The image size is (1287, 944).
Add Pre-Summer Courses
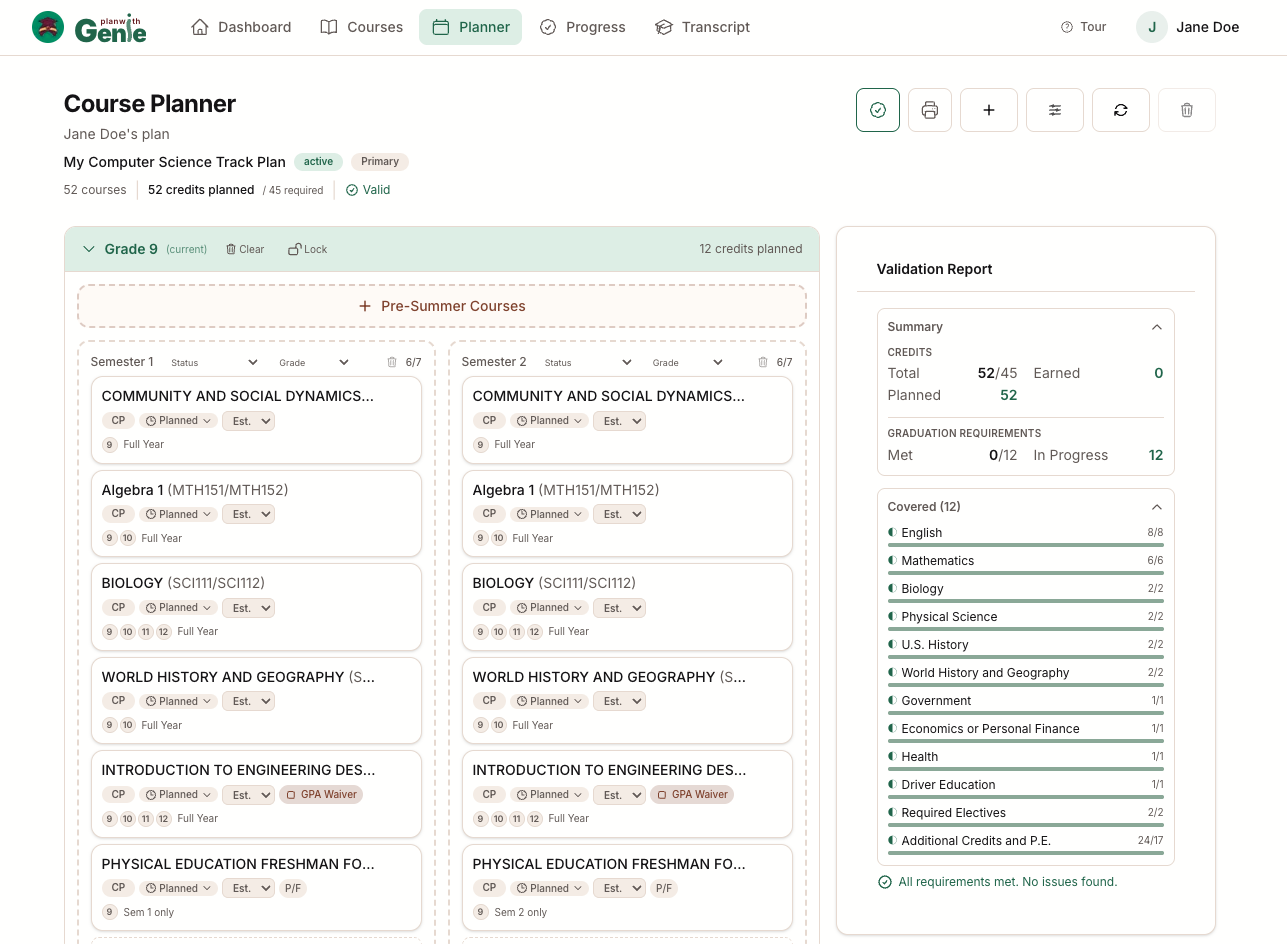tap(442, 306)
